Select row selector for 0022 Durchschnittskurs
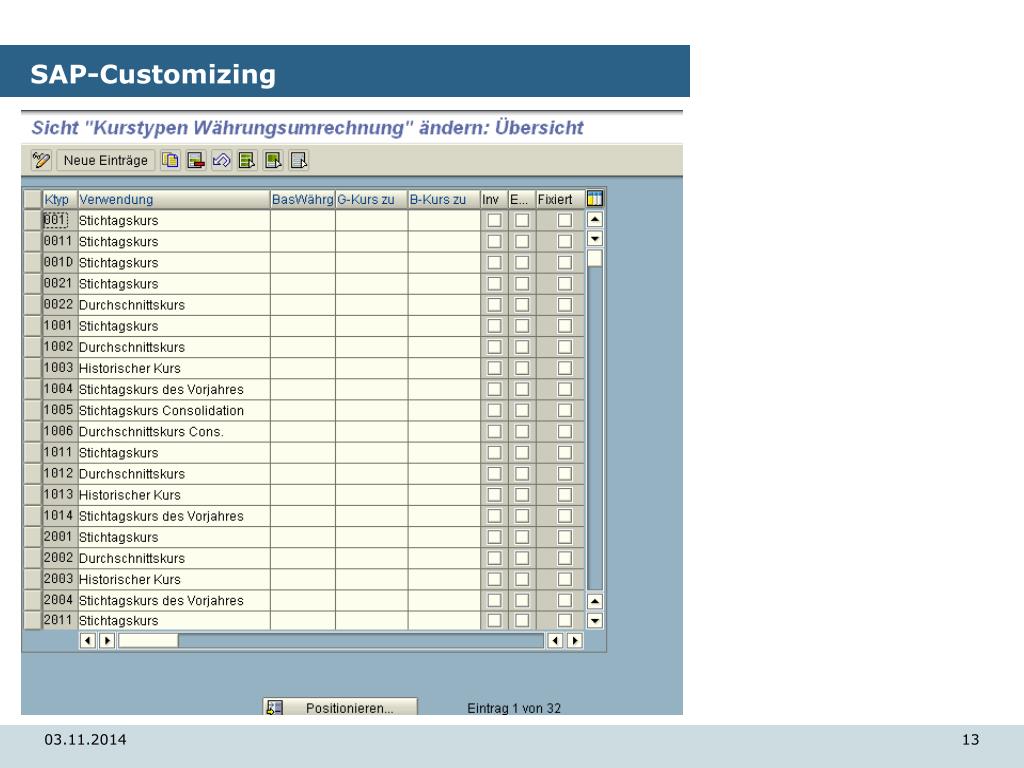The image size is (1024, 768). (33, 305)
